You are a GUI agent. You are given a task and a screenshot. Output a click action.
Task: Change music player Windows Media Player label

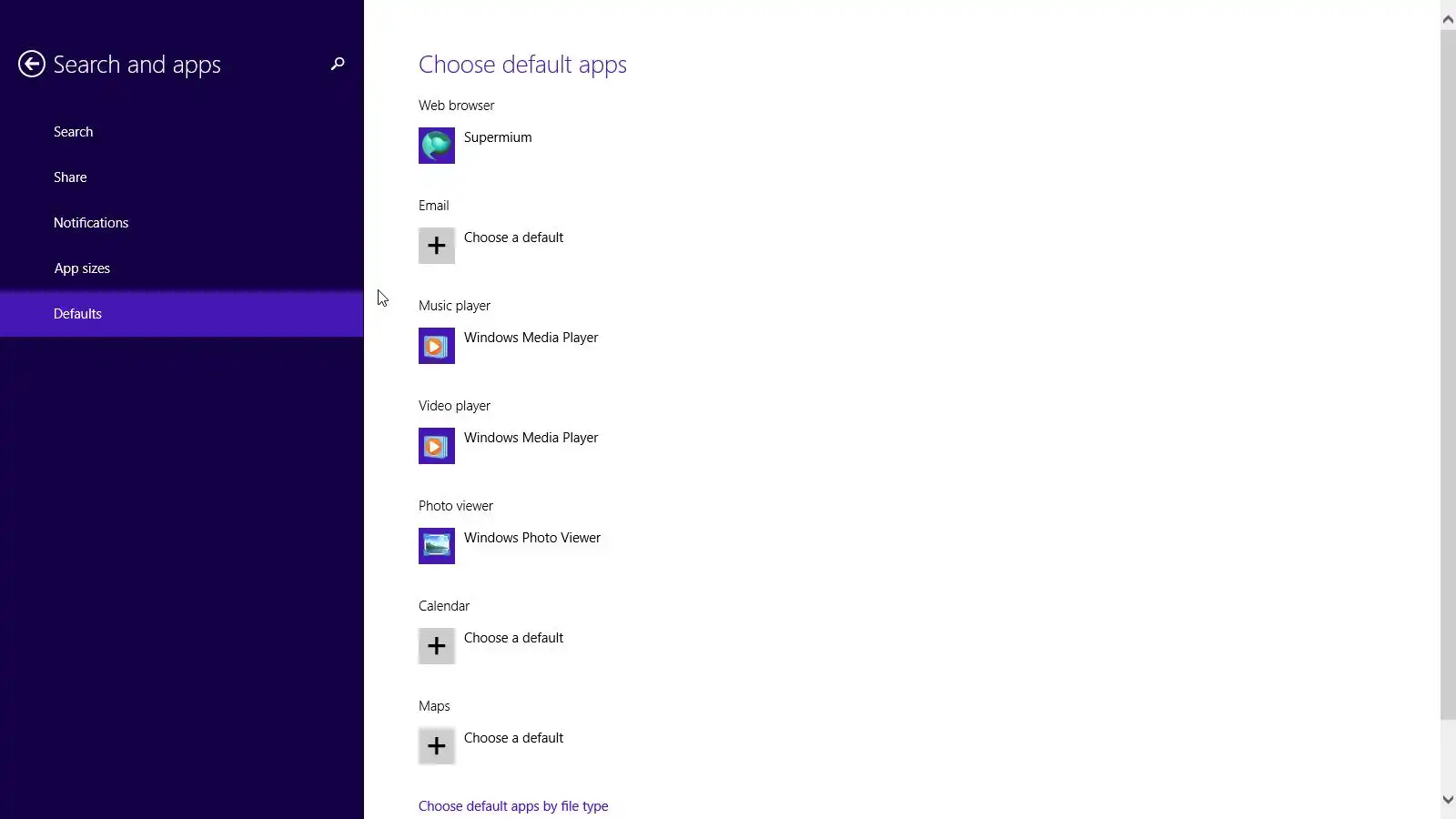click(x=531, y=338)
